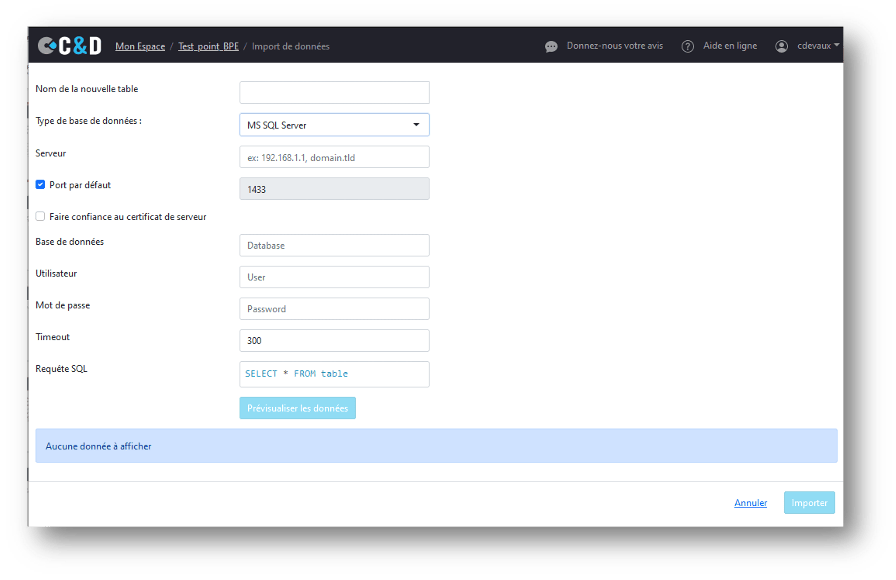Click the Requête SQL editor
This screenshot has height=580, width=896.
[x=334, y=374]
